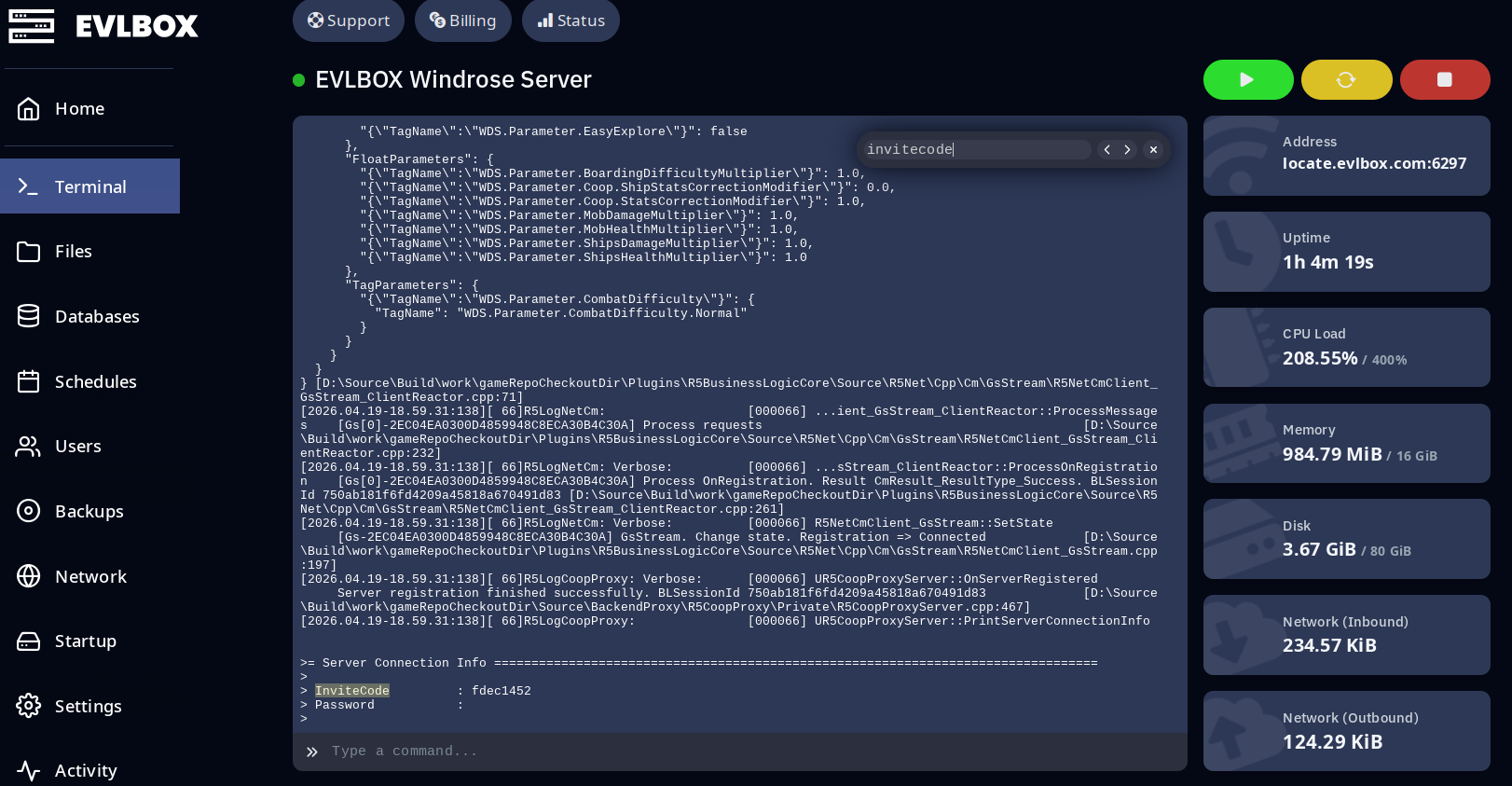Stop the server with the red button
This screenshot has width=1512, height=786.
coord(1445,80)
